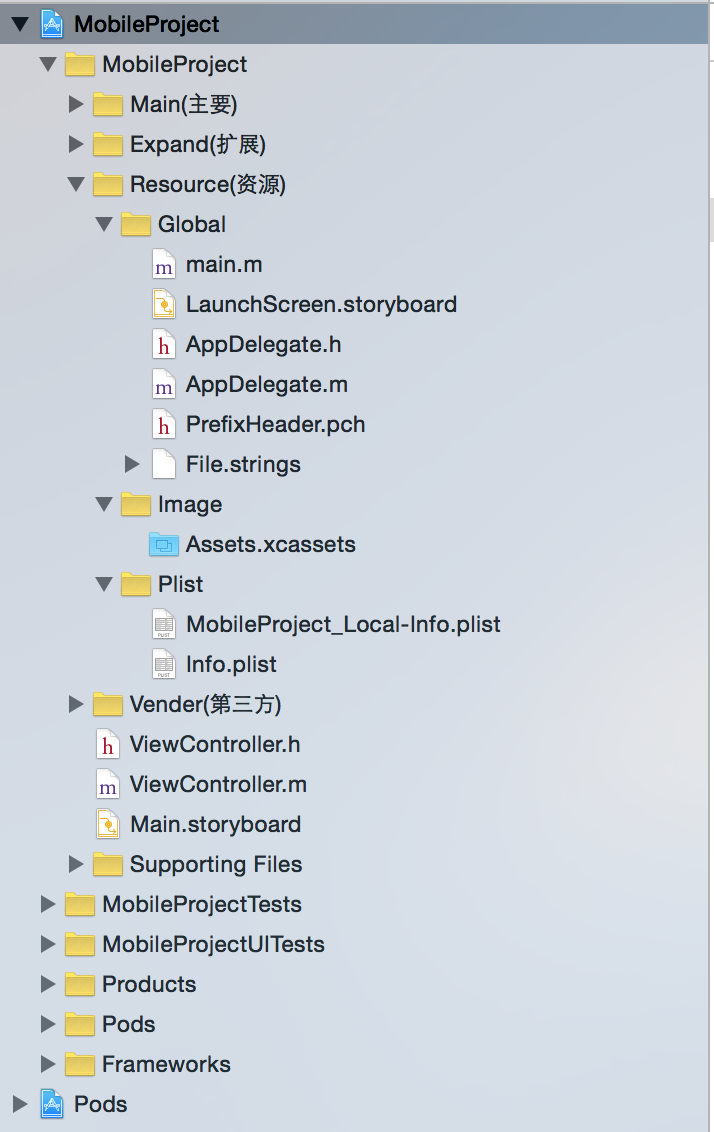Expand the Vender(第三方) folder
Viewport: 714px width, 1132px height.
[x=76, y=704]
